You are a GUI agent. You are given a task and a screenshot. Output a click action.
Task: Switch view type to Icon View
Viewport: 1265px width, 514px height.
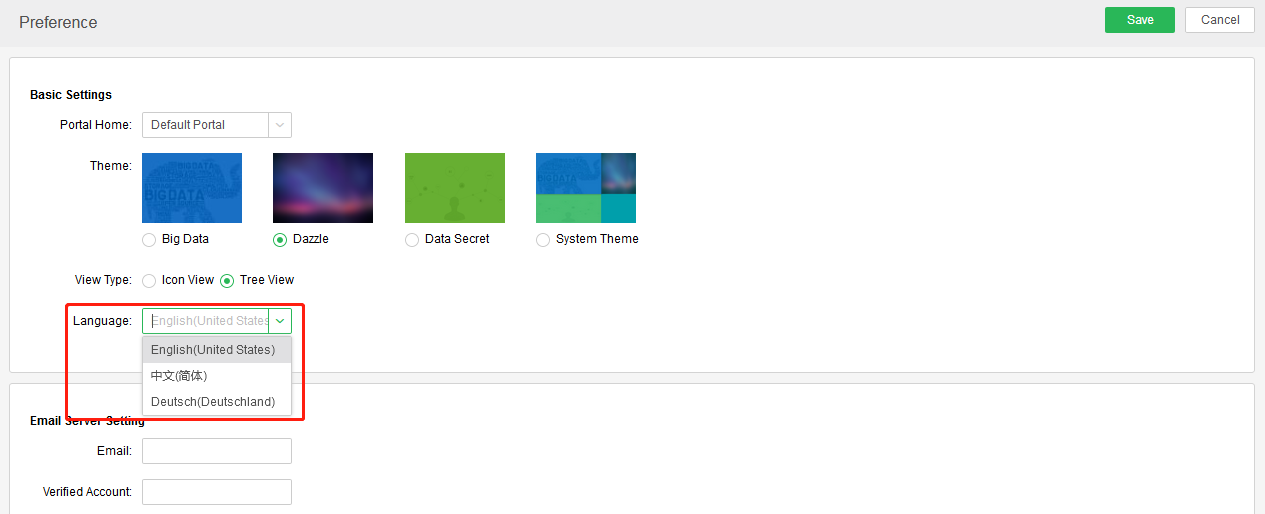tap(149, 281)
